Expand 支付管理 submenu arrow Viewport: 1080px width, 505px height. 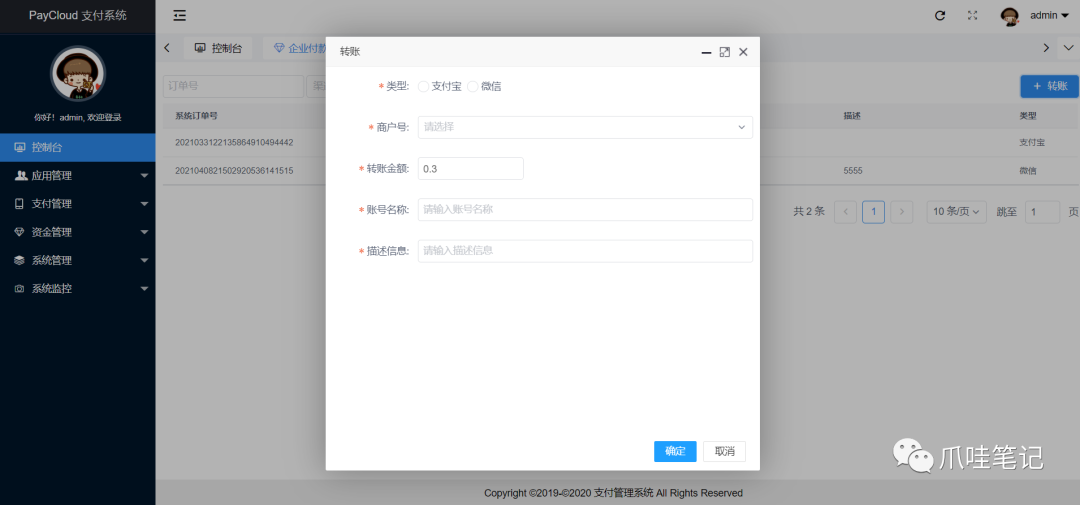[144, 204]
